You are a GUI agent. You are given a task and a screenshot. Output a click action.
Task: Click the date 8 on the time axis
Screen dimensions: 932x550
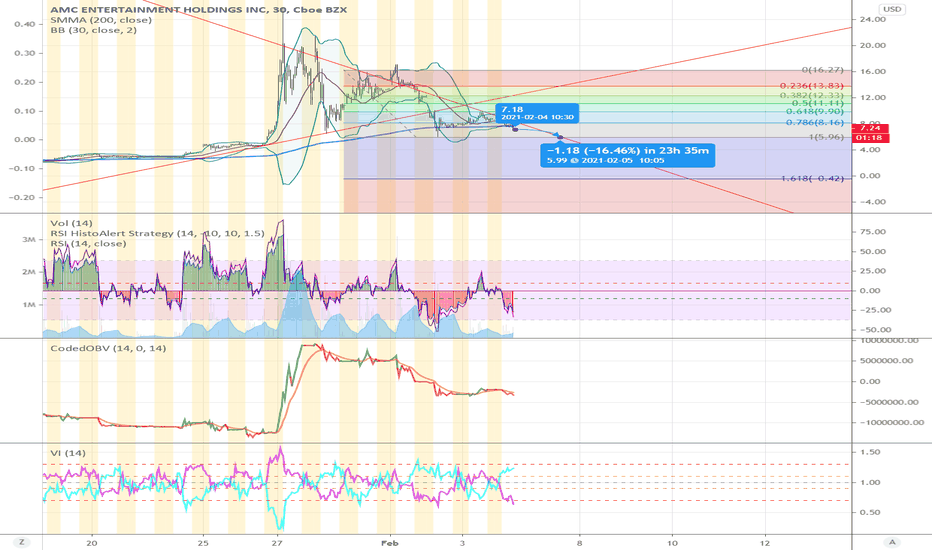pyautogui.click(x=579, y=543)
